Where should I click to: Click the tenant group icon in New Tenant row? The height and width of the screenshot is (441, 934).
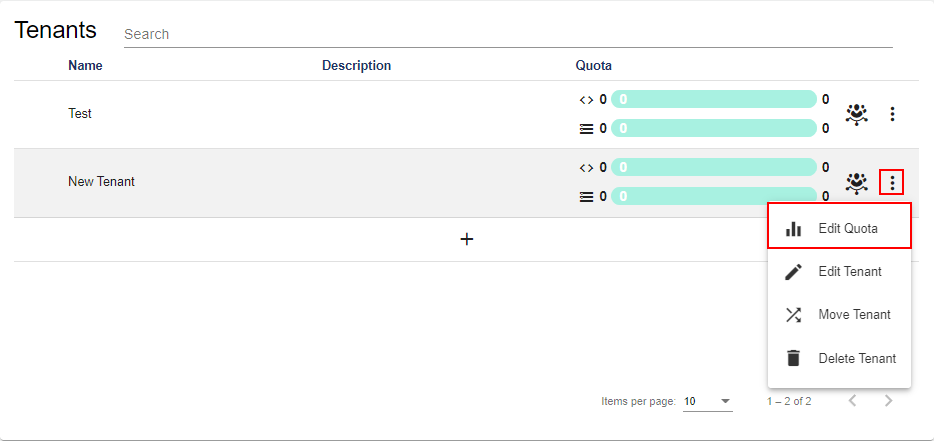click(x=856, y=183)
